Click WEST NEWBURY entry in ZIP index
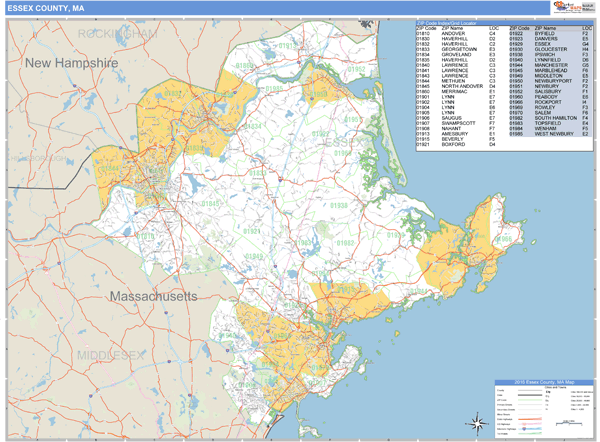Viewport: 600px width, 442px height. tap(554, 133)
